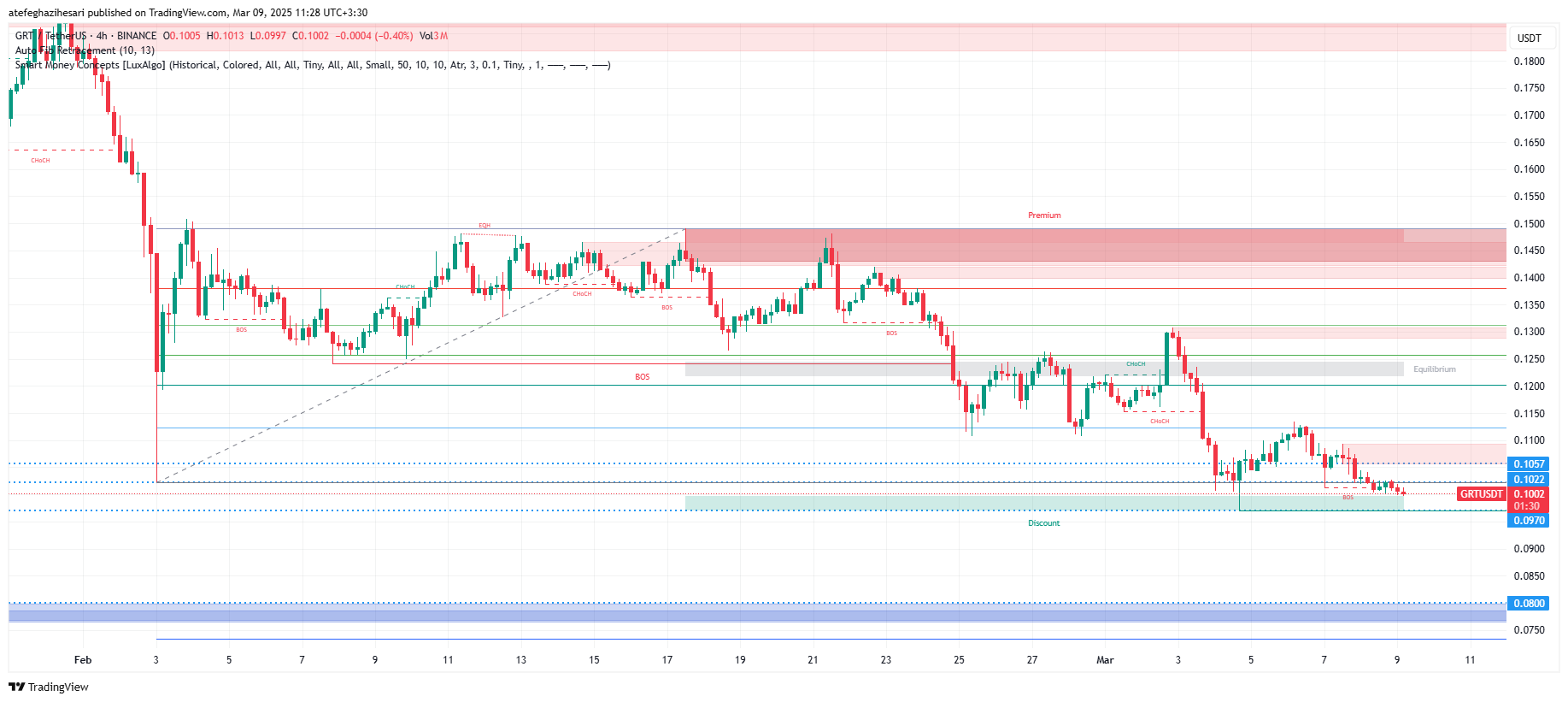Viewport: 1568px width, 702px height.
Task: Click the 0.1300 price axis label
Action: pyautogui.click(x=1530, y=332)
